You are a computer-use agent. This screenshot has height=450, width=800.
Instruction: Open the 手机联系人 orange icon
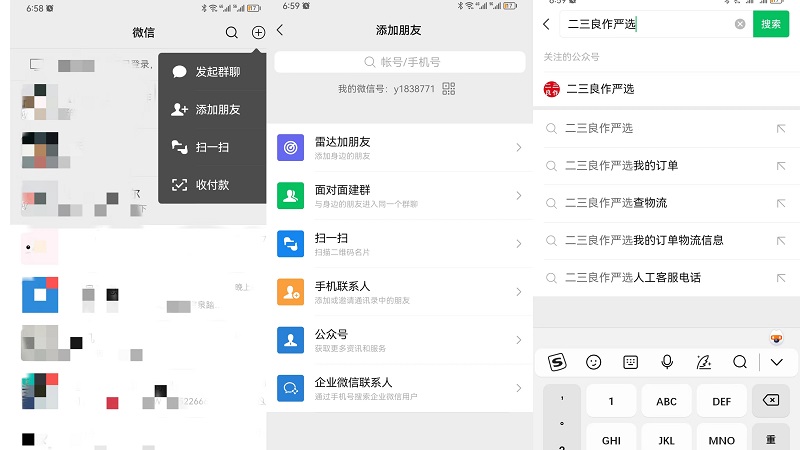click(x=290, y=292)
